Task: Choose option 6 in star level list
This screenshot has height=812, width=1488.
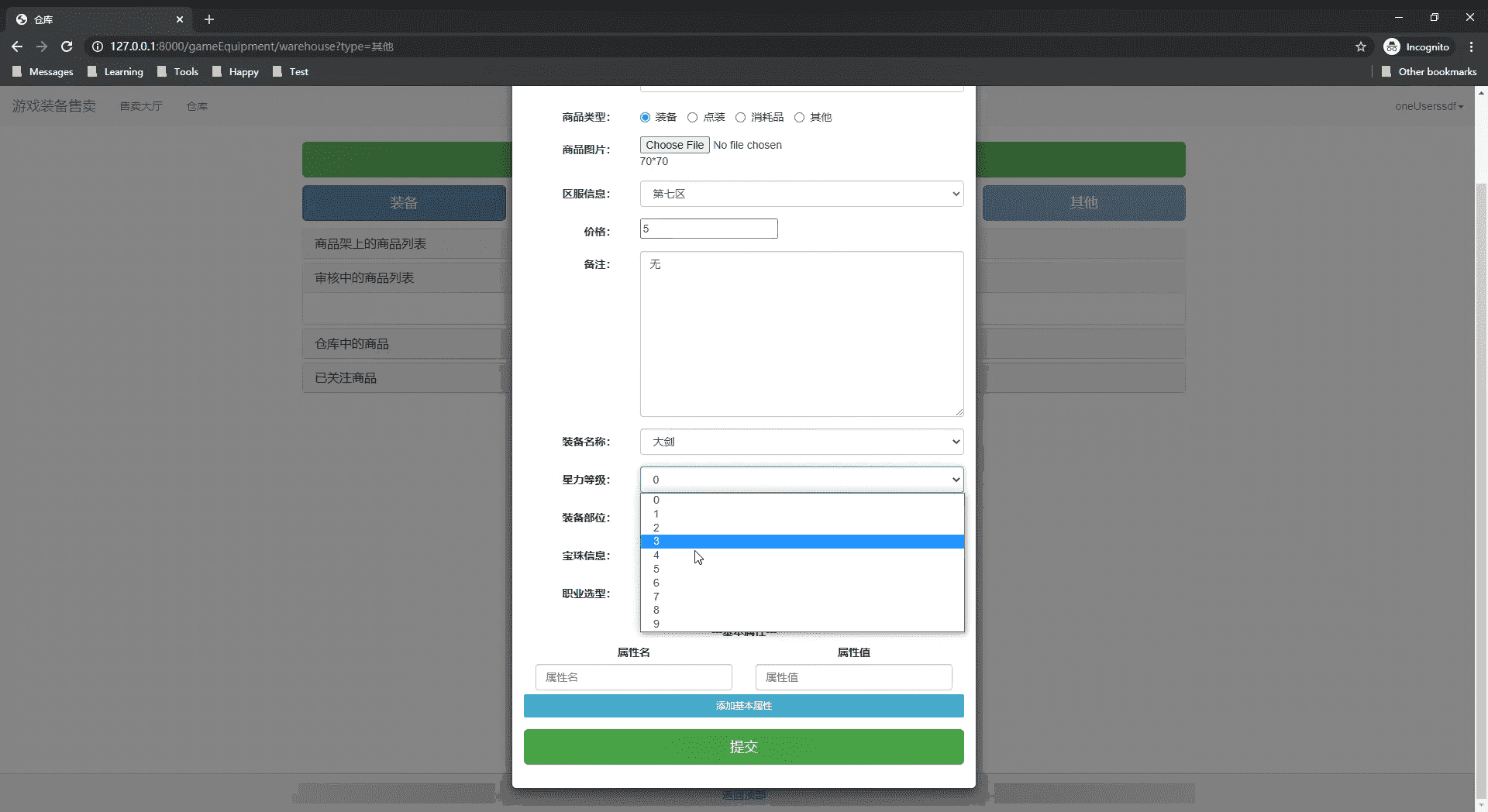Action: 802,583
